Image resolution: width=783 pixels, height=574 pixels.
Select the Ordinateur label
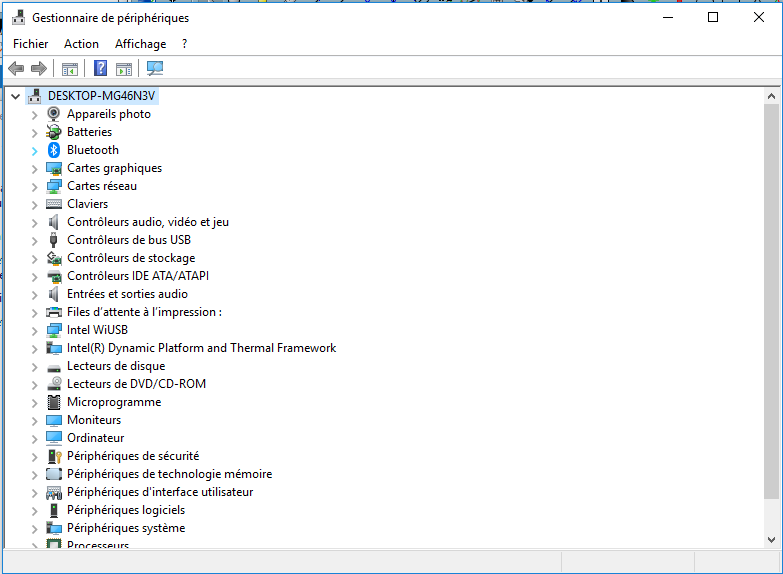pyautogui.click(x=95, y=438)
